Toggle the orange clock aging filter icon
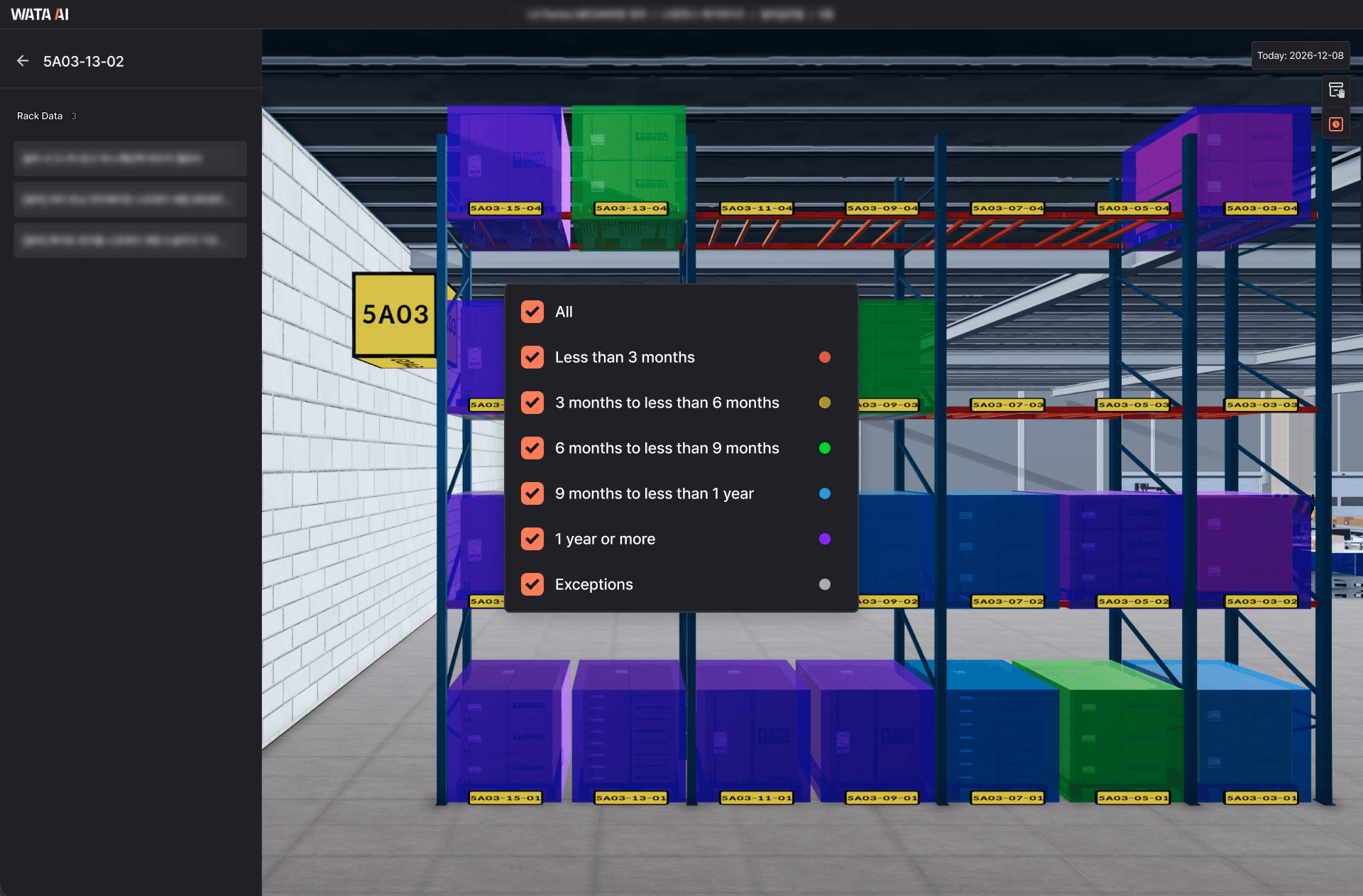The image size is (1363, 896). pyautogui.click(x=1336, y=124)
